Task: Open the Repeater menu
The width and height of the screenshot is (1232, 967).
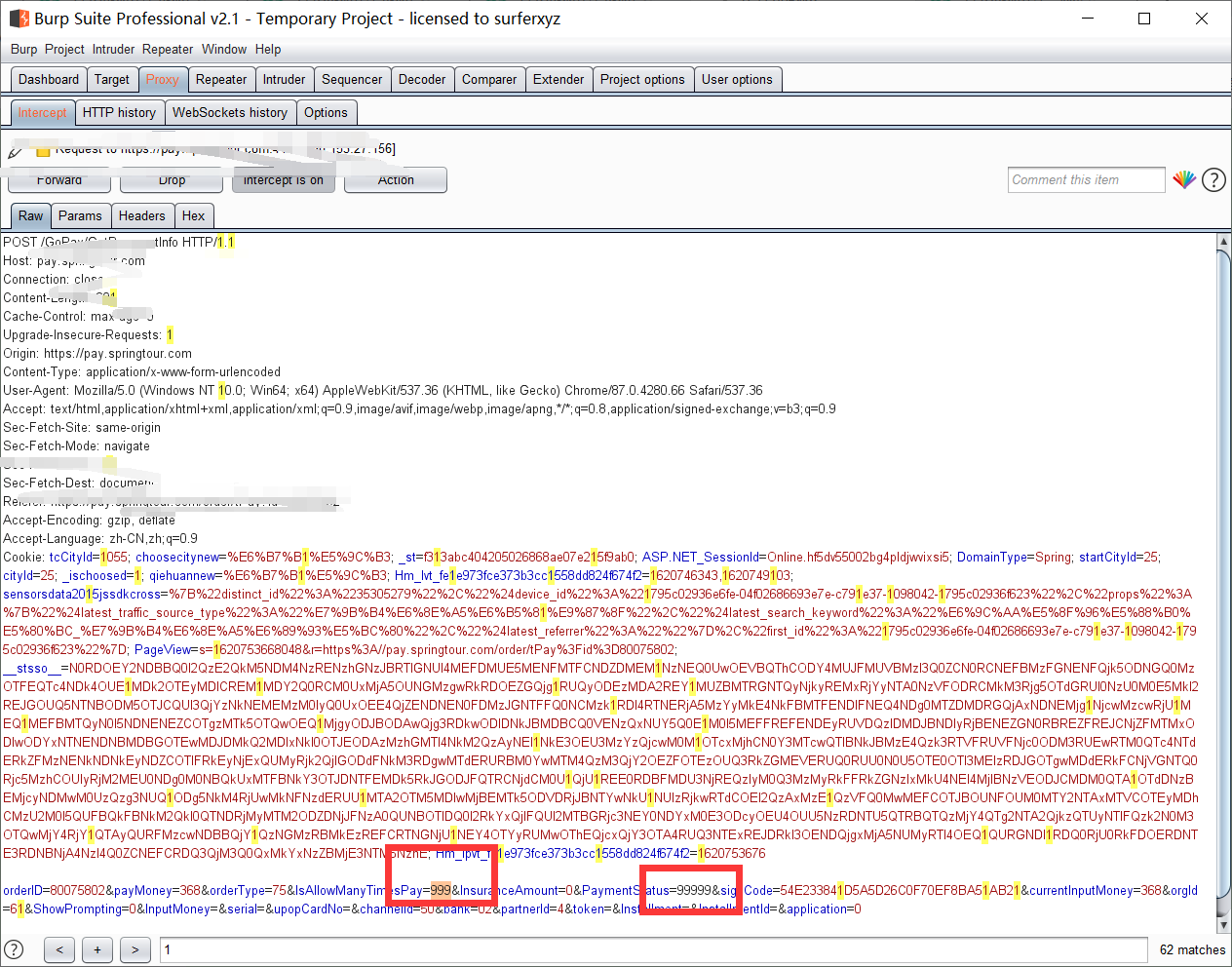Action: pyautogui.click(x=168, y=49)
